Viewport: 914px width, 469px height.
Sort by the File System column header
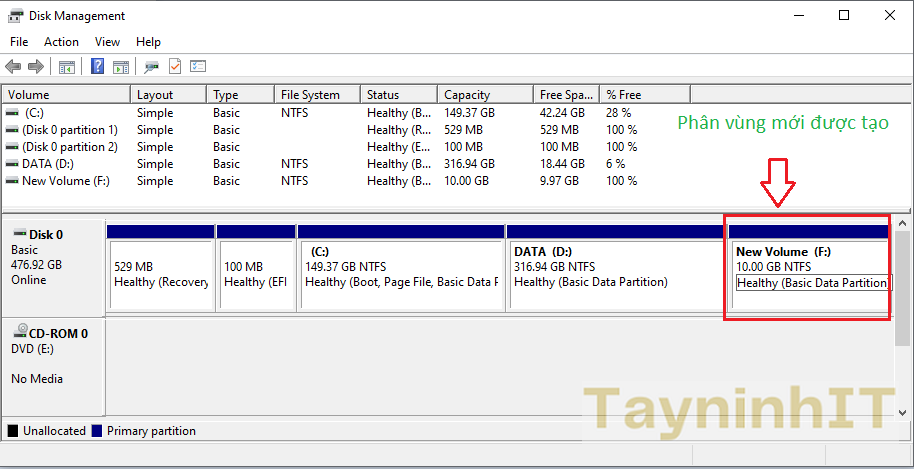(x=310, y=95)
